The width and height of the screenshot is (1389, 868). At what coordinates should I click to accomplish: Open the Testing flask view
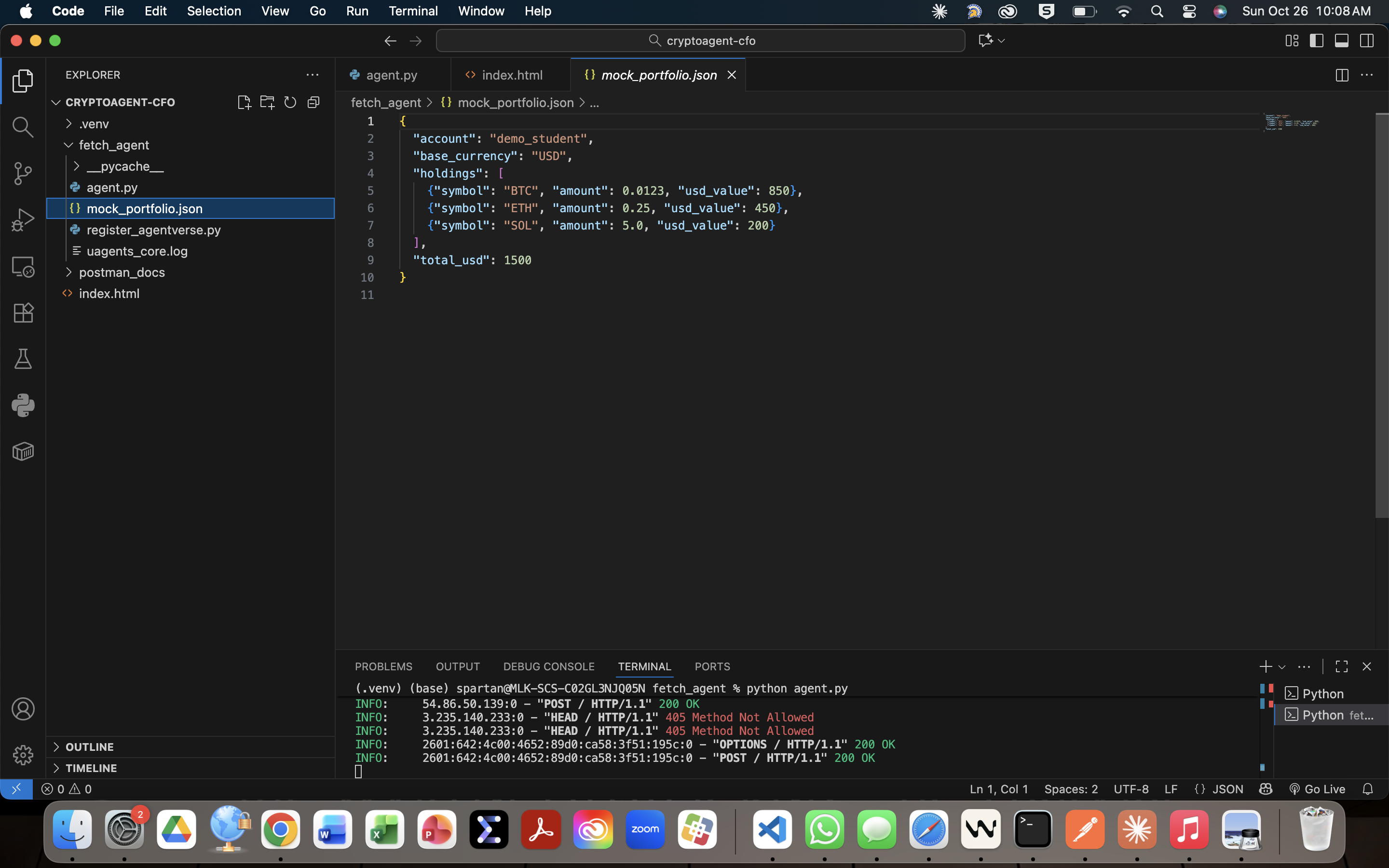pyautogui.click(x=22, y=359)
